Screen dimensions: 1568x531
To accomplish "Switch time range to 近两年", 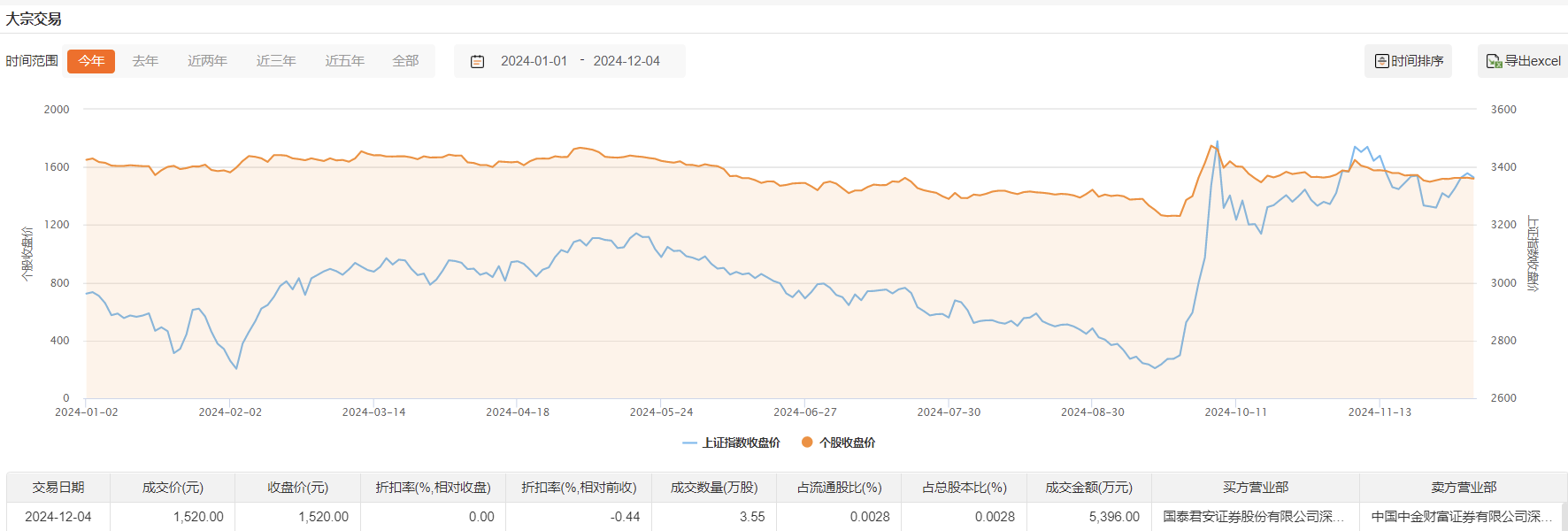I will click(x=207, y=61).
